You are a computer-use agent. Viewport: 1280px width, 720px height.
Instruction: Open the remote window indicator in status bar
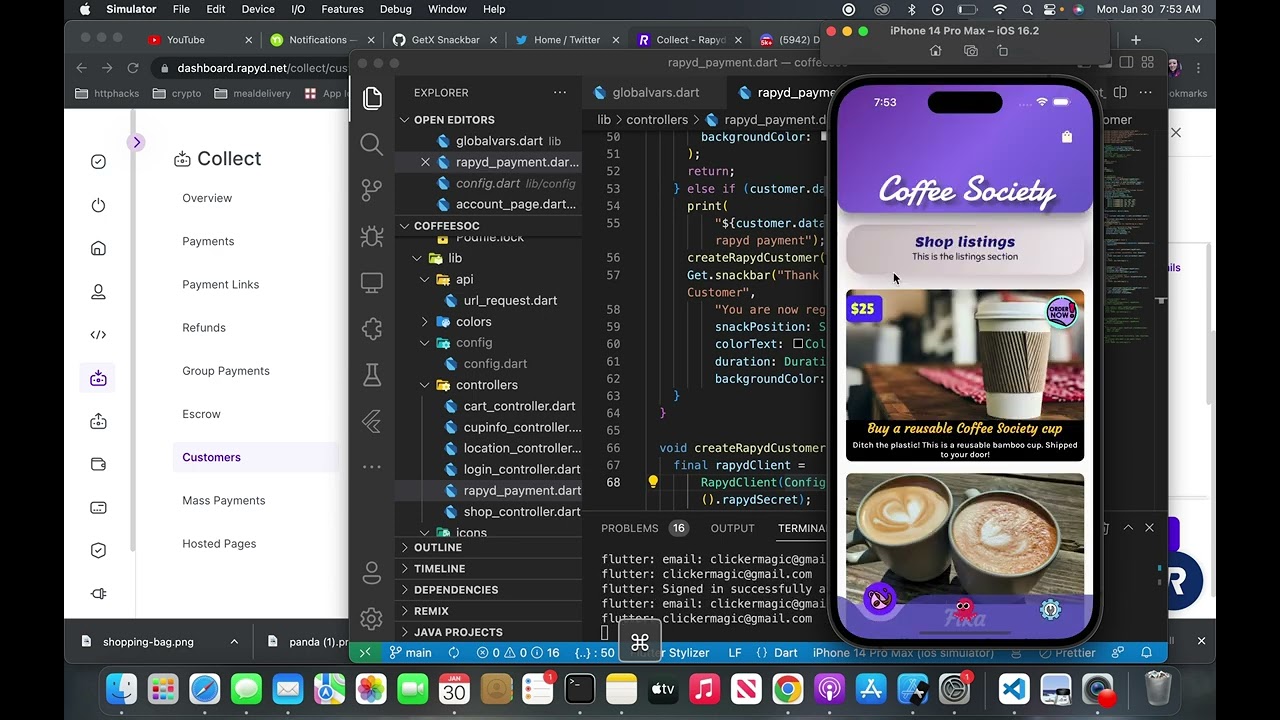click(x=365, y=653)
